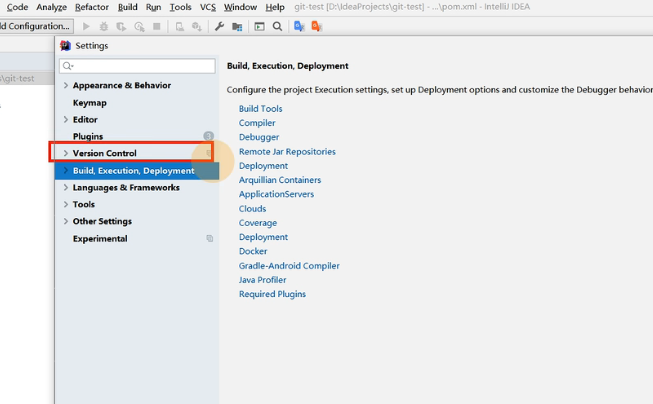Click the settings search input field
This screenshot has width=653, height=404.
pos(137,66)
